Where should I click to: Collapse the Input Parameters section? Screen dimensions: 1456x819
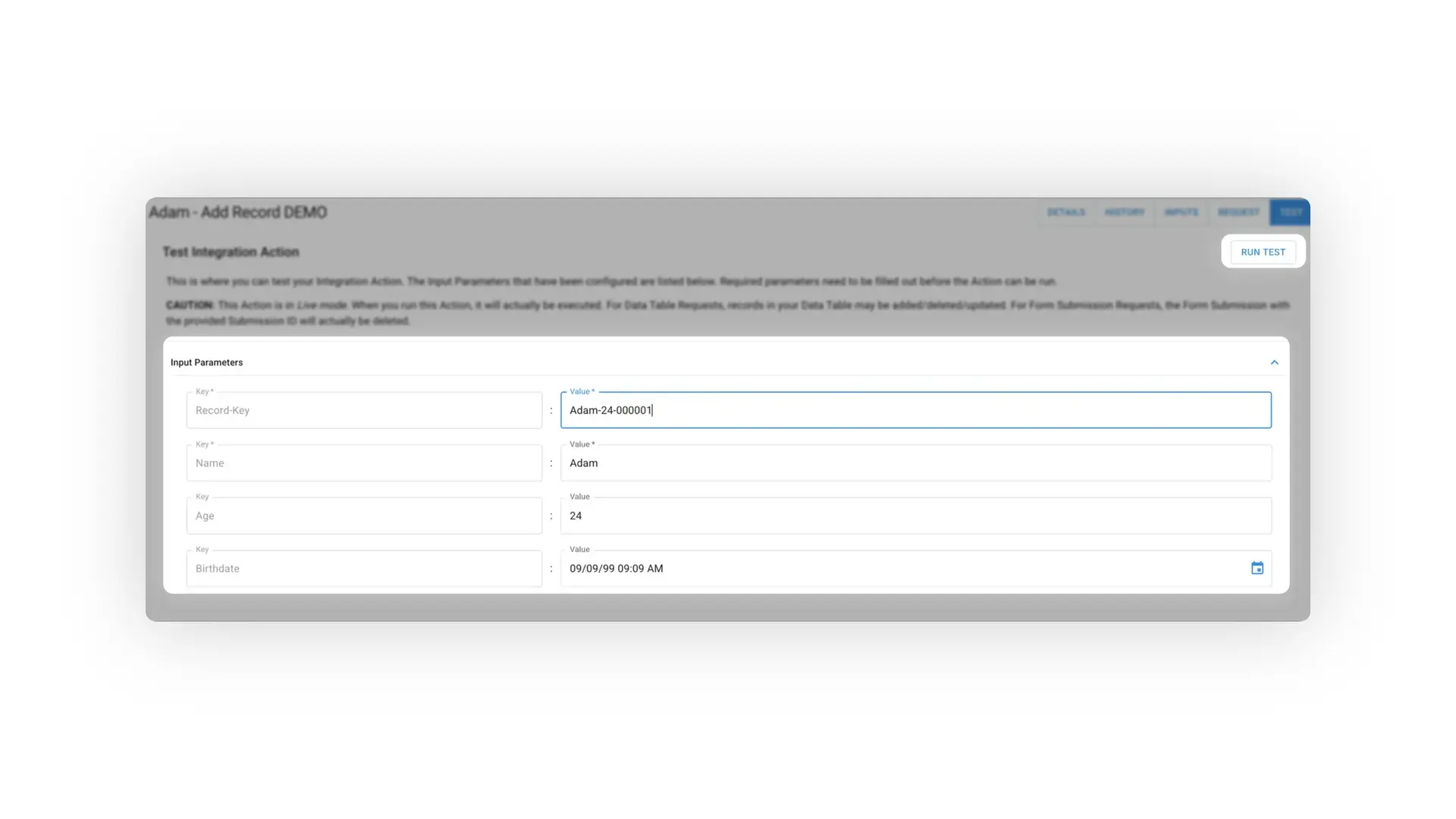1275,362
